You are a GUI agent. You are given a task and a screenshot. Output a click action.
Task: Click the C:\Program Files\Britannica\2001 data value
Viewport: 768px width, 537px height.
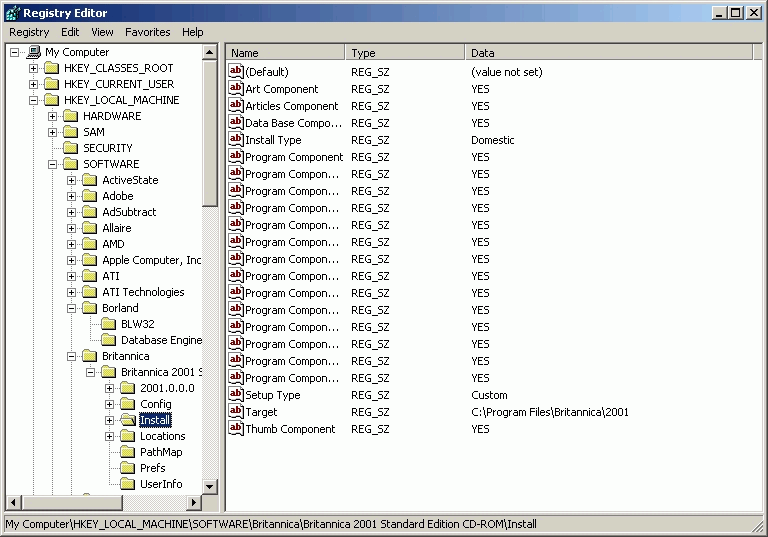pos(550,412)
